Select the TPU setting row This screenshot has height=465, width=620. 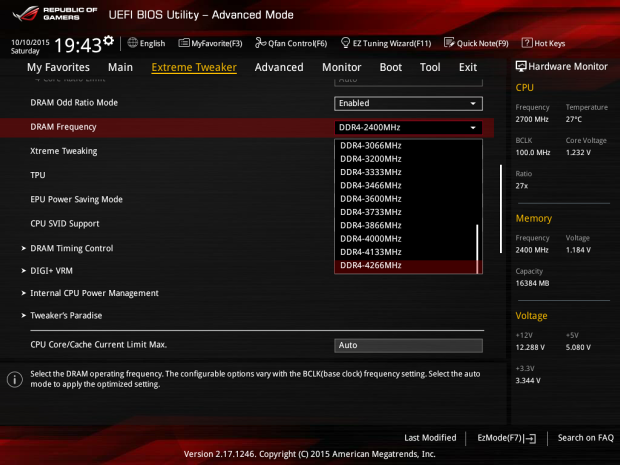point(38,175)
